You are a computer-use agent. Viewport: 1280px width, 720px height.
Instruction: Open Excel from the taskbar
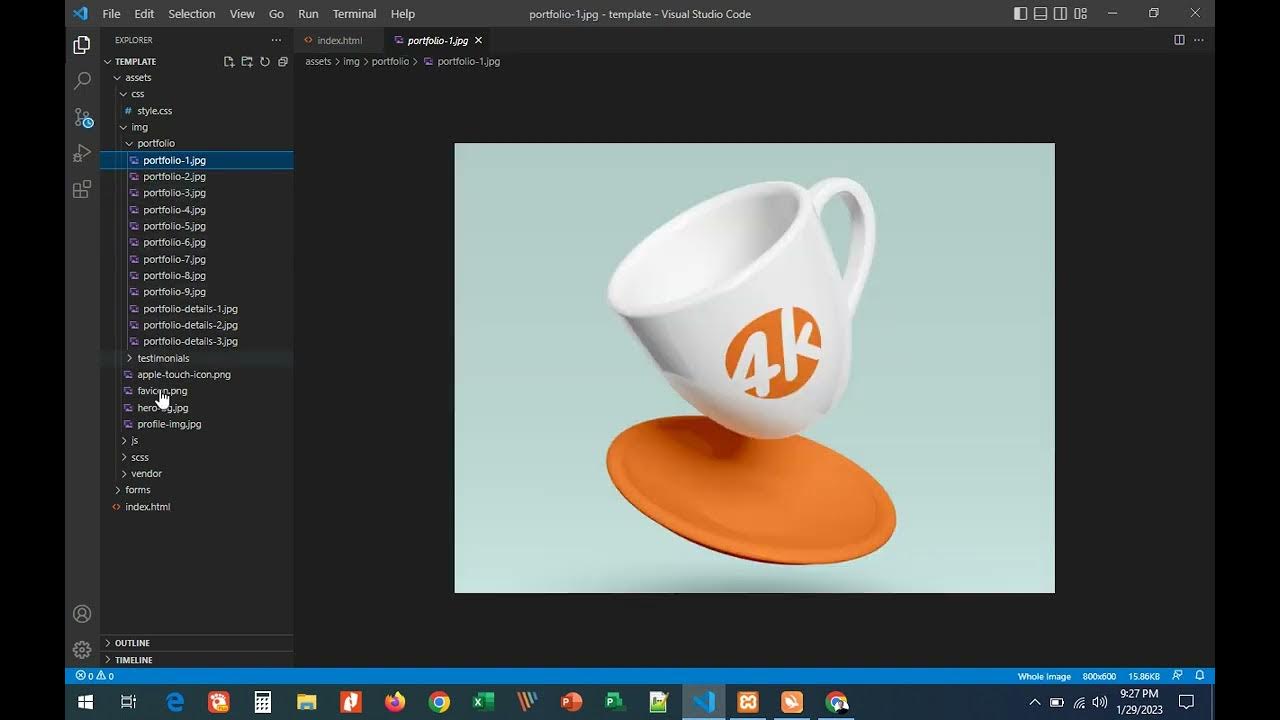[483, 702]
